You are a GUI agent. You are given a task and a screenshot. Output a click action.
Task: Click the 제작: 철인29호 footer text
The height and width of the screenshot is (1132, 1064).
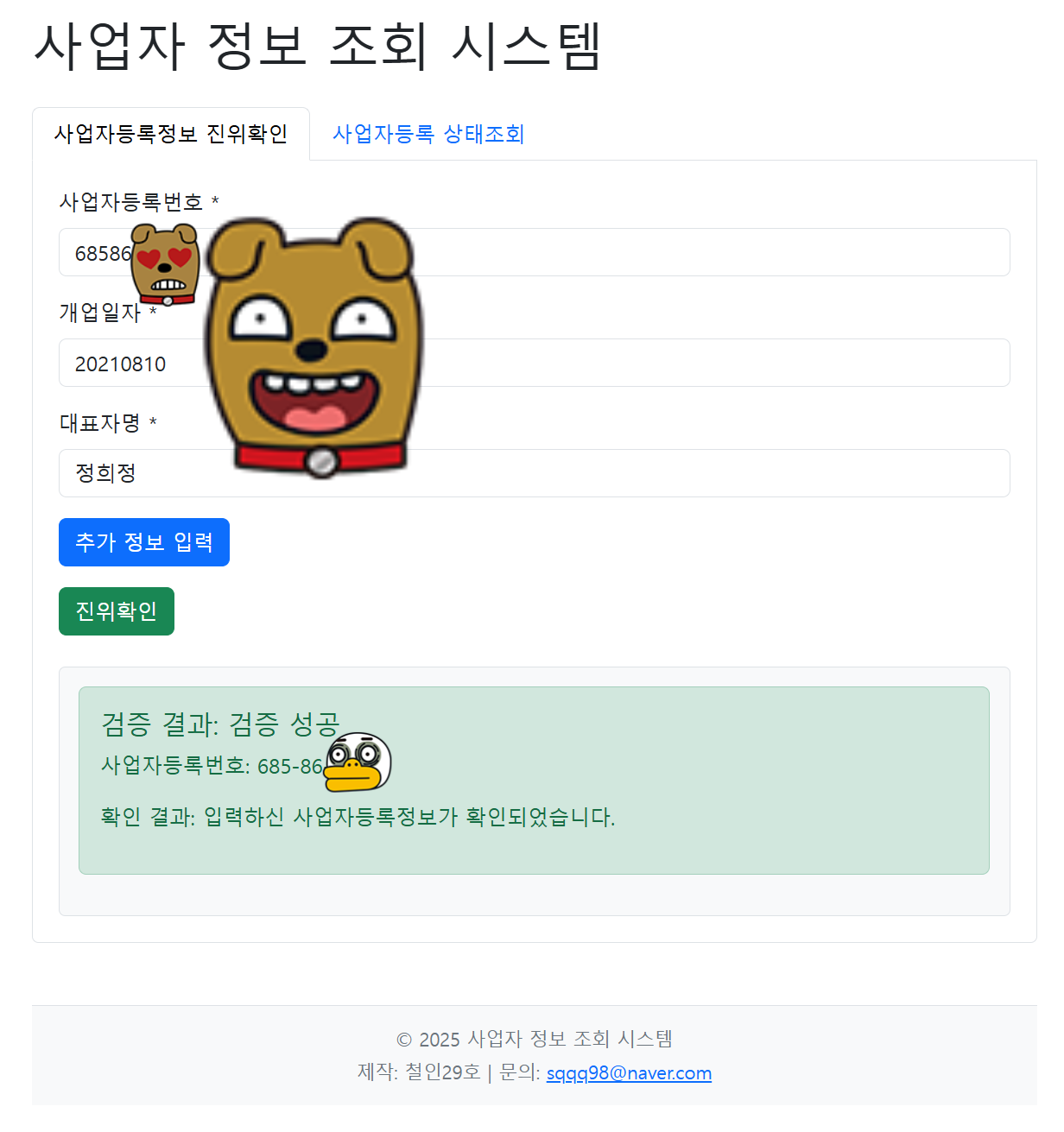point(419,1072)
